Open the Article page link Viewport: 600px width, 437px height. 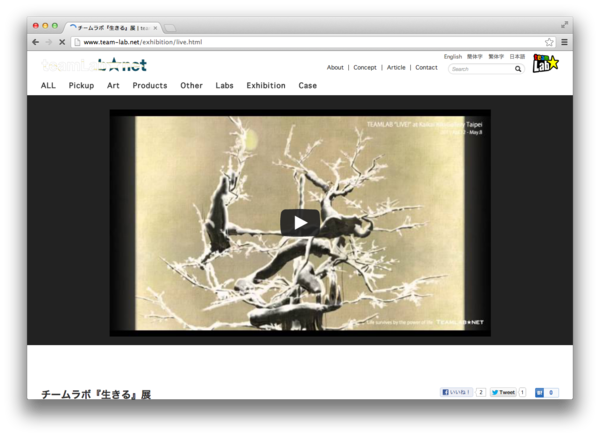point(396,67)
